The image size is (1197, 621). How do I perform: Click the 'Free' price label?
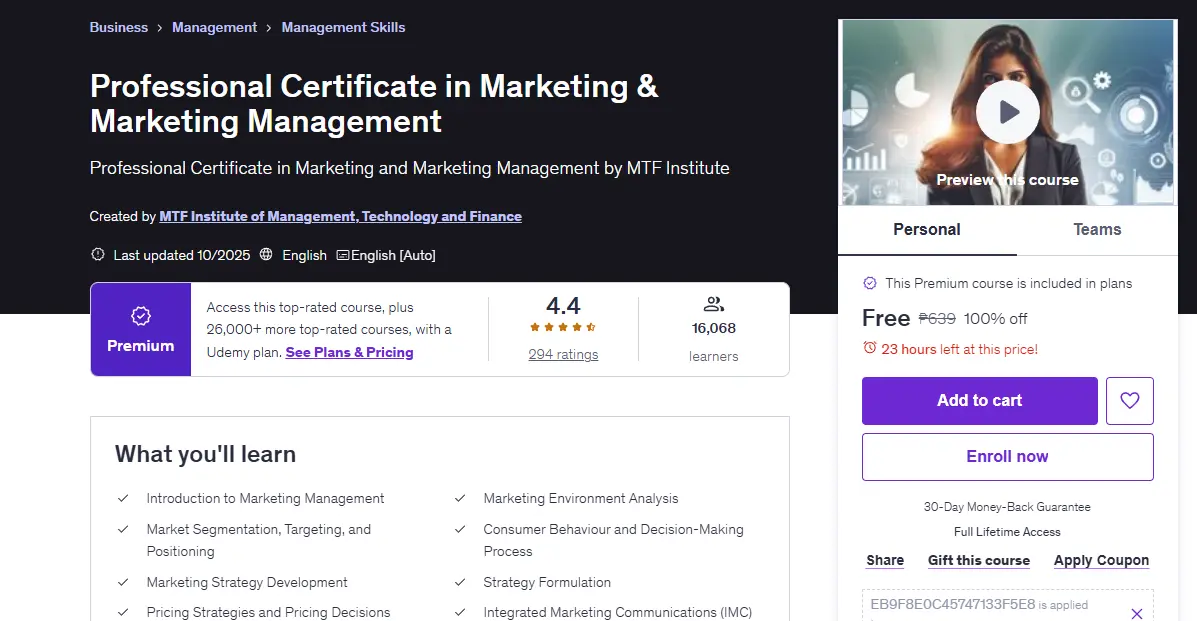886,318
